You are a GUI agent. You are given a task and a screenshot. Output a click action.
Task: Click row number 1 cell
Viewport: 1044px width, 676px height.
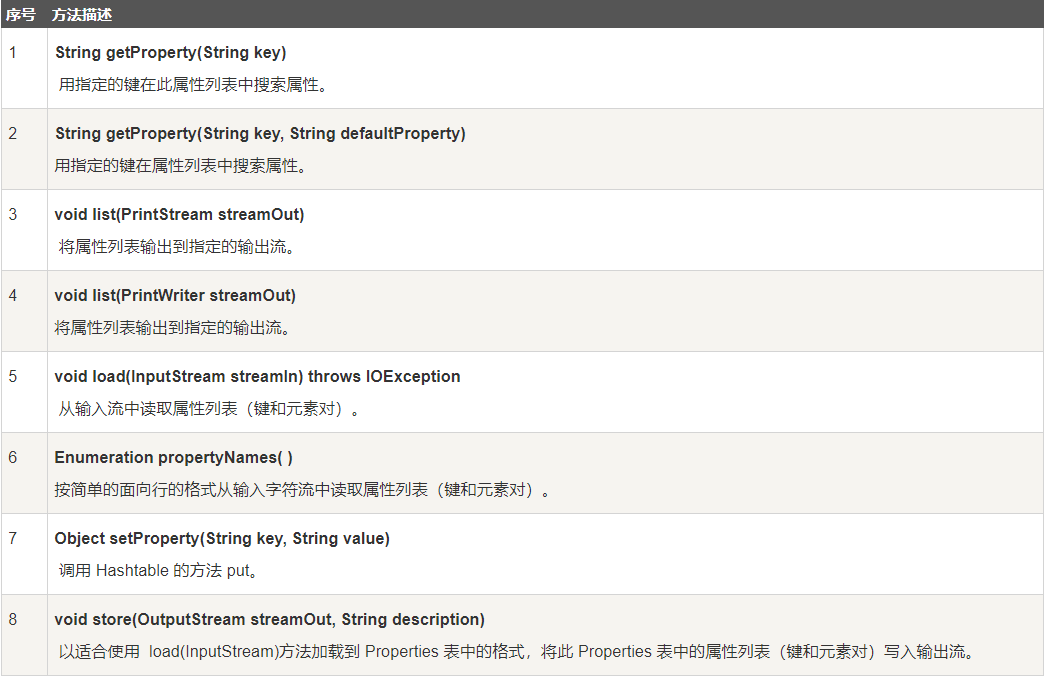point(24,68)
